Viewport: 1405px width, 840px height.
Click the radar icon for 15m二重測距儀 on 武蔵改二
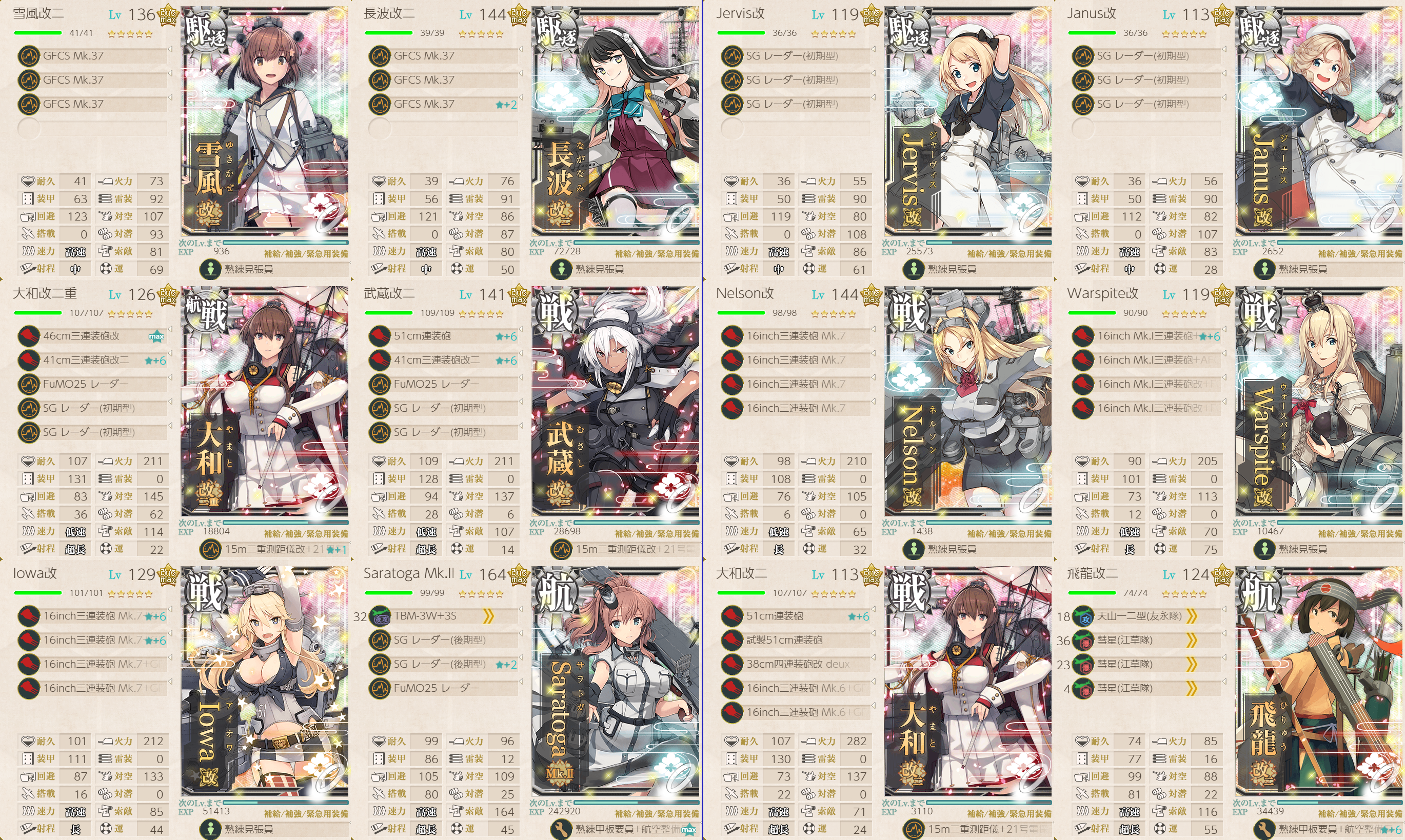562,550
